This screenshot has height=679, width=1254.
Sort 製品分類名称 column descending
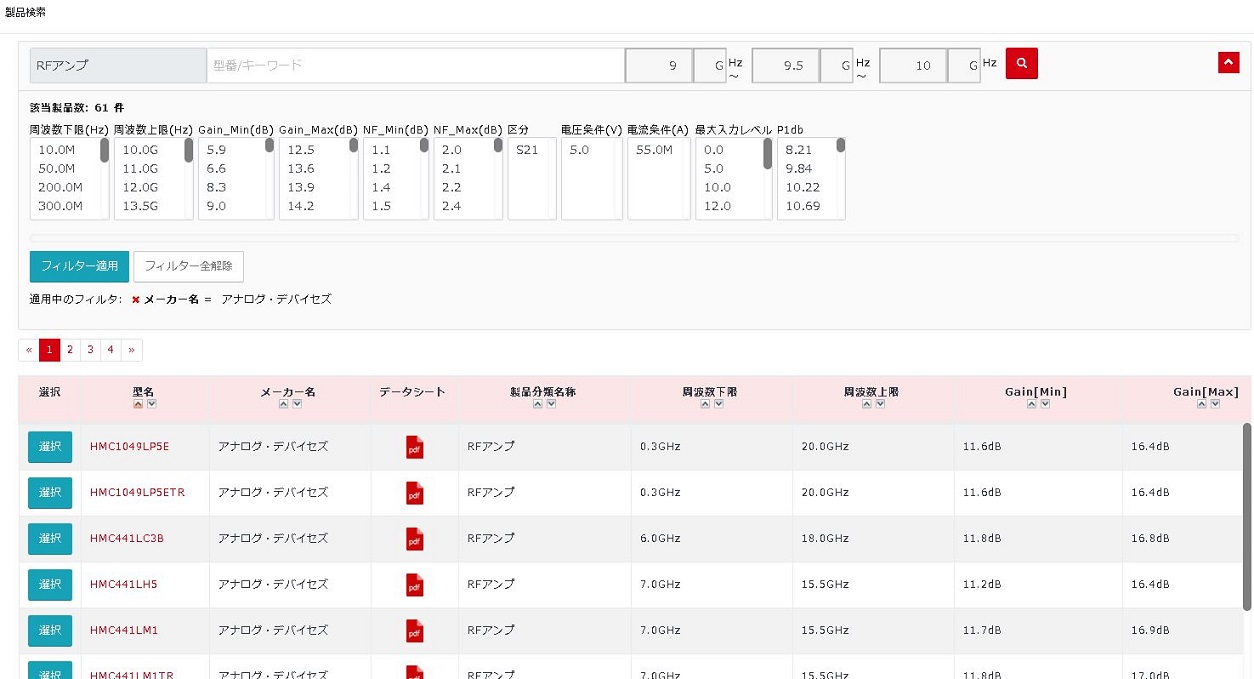[x=551, y=405]
